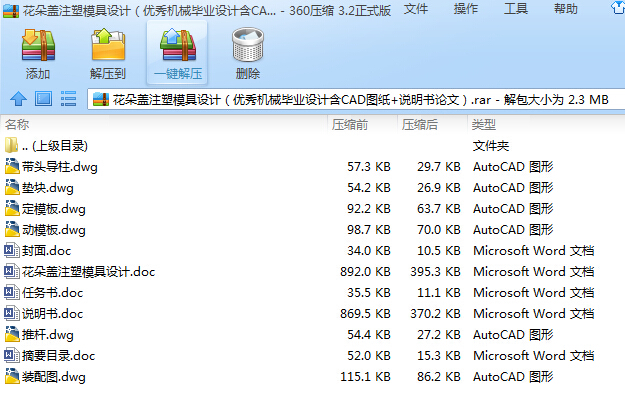Click the skin shirt icon in title bar
Image resolution: width=625 pixels, height=395 pixels.
(619, 8)
